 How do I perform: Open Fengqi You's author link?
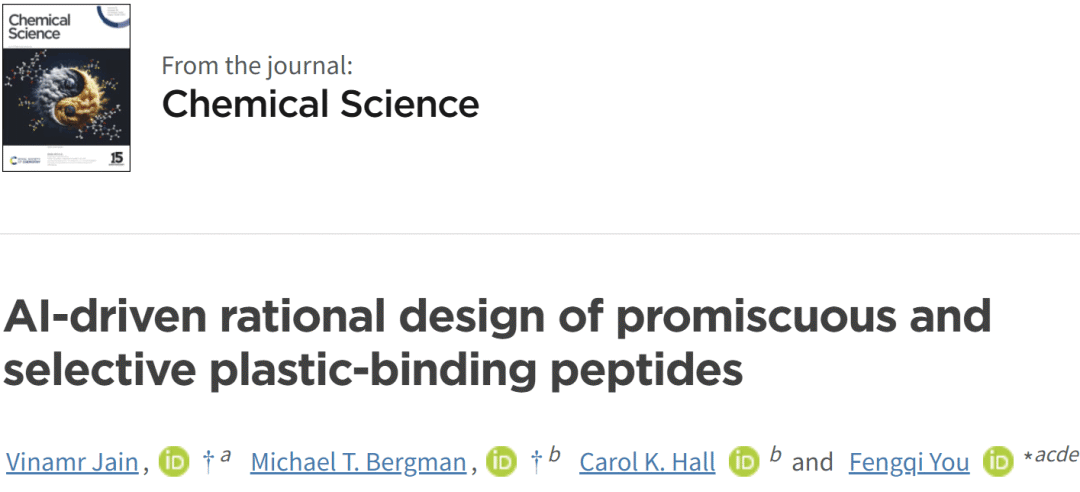909,462
